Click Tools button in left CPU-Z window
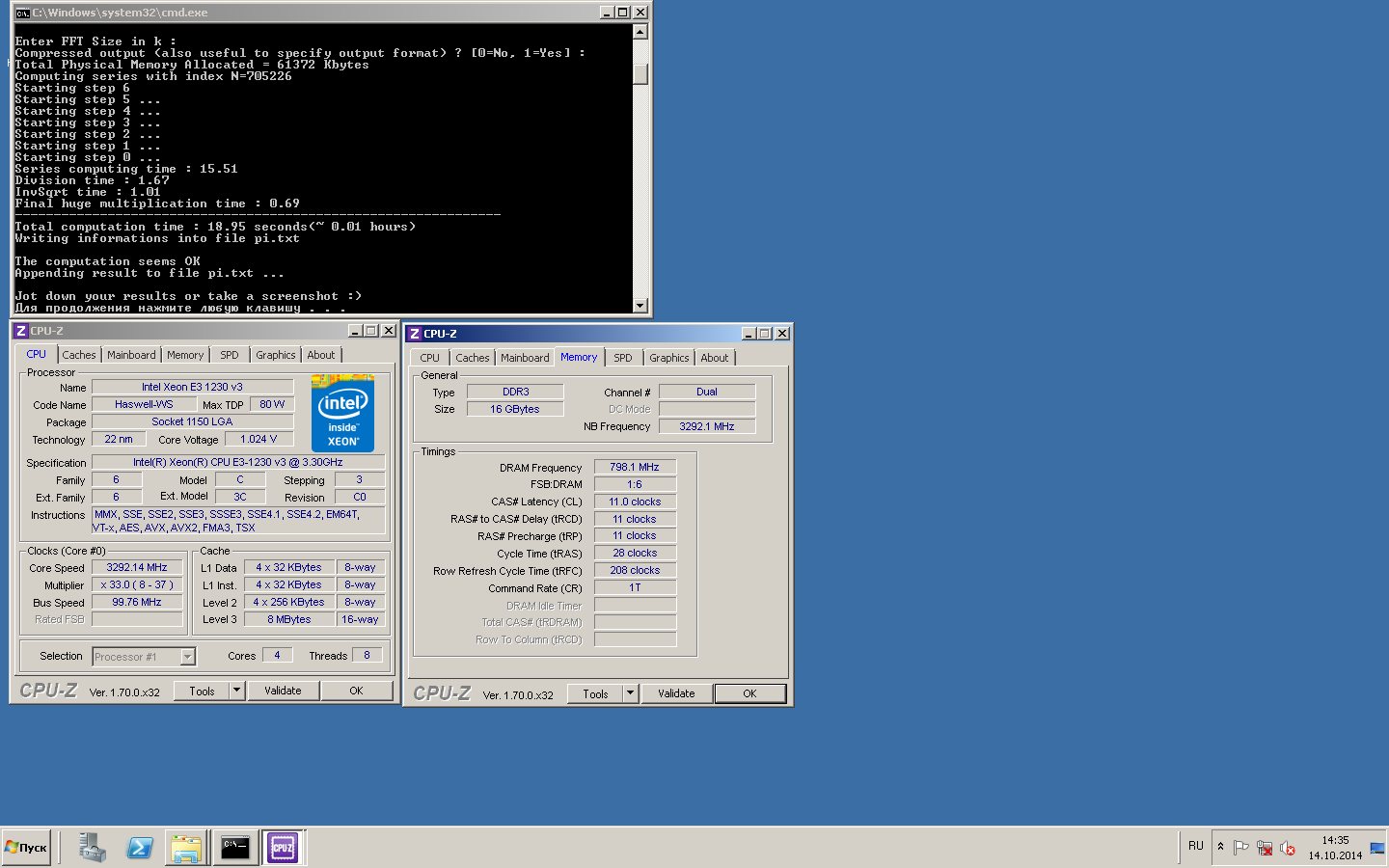The width and height of the screenshot is (1389, 868). tap(202, 691)
